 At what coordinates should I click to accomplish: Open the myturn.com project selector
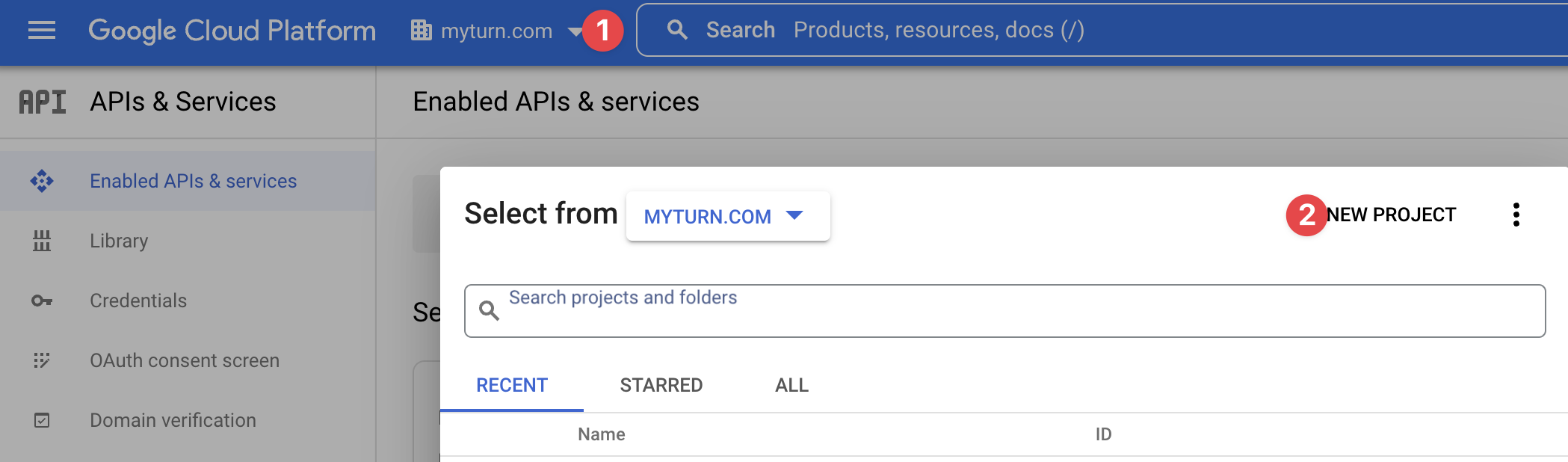click(496, 31)
